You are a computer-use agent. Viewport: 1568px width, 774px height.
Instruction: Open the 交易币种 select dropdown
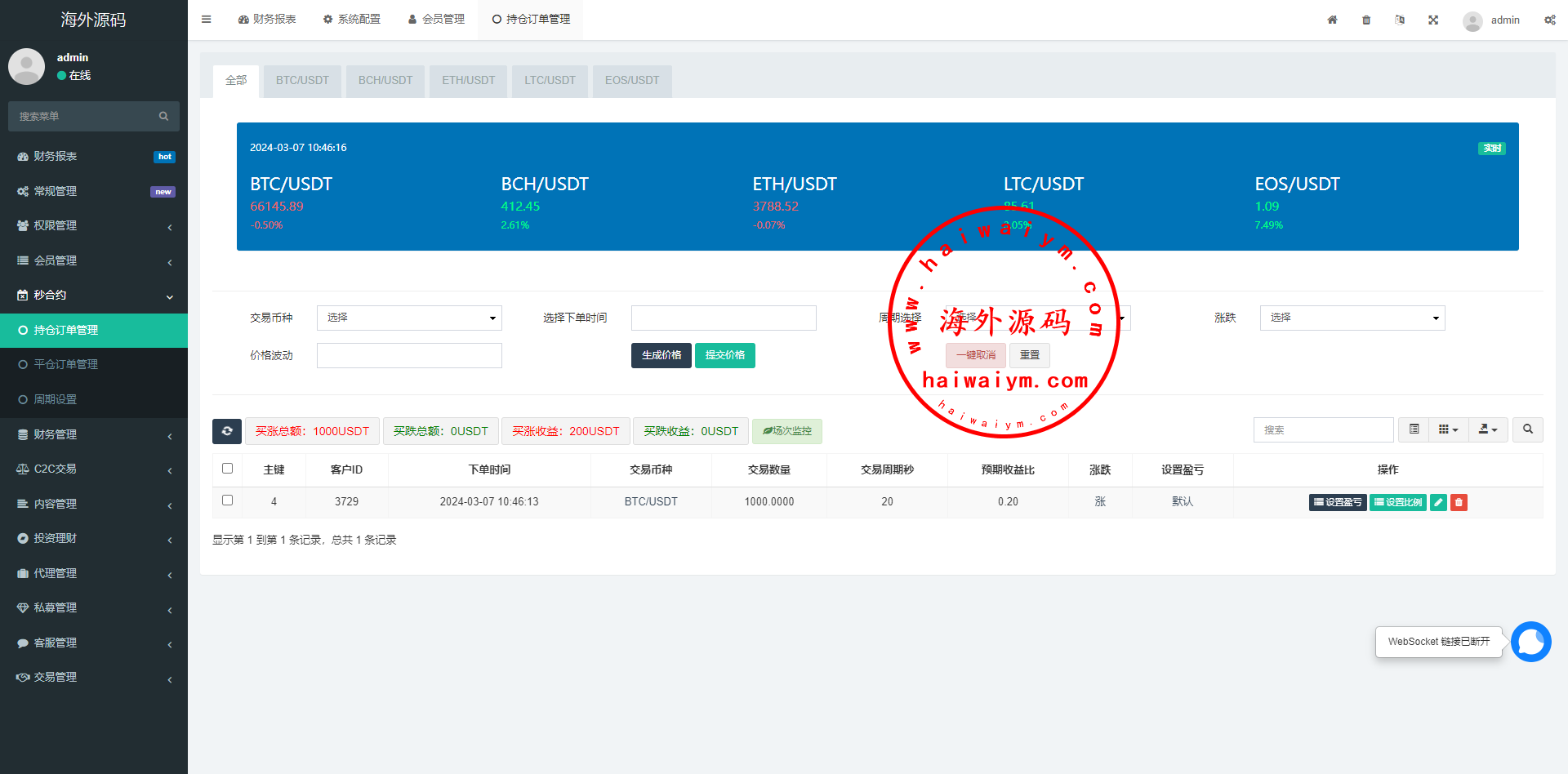click(409, 318)
